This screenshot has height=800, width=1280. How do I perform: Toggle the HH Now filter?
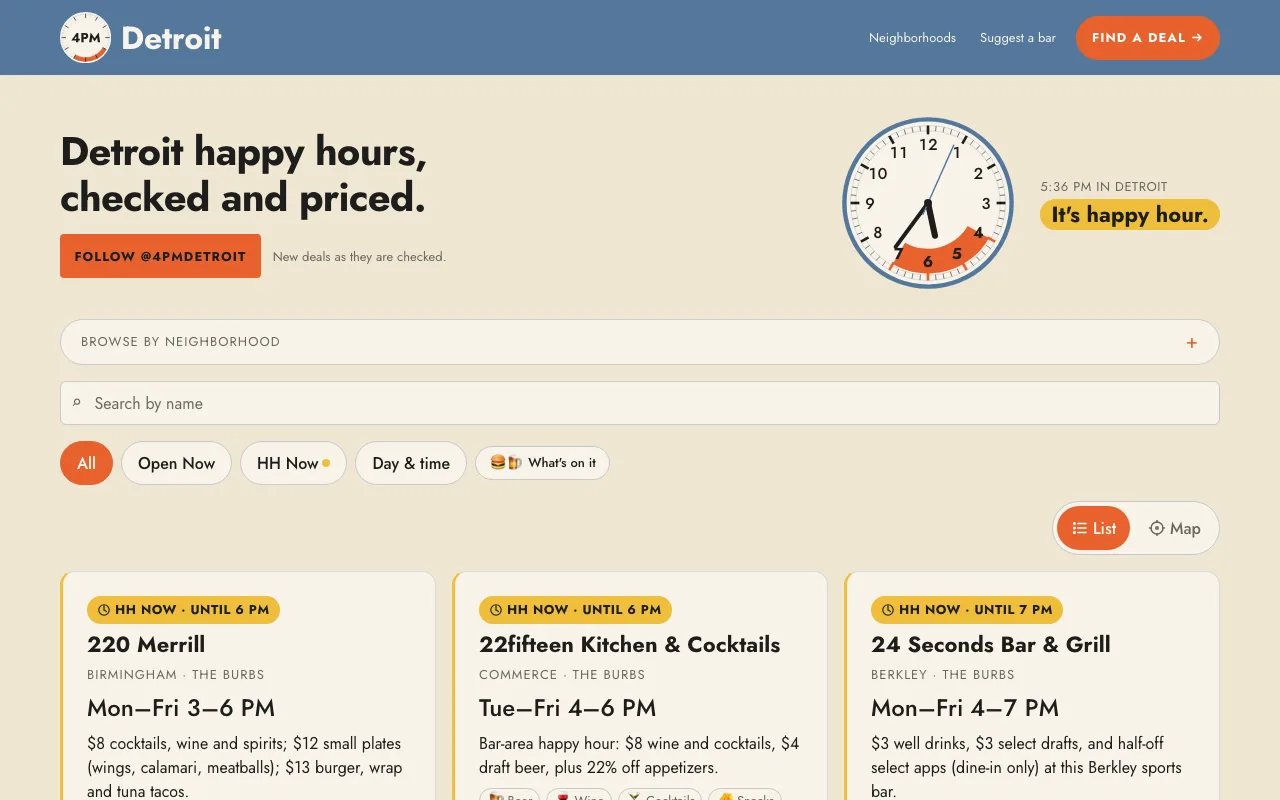click(293, 463)
